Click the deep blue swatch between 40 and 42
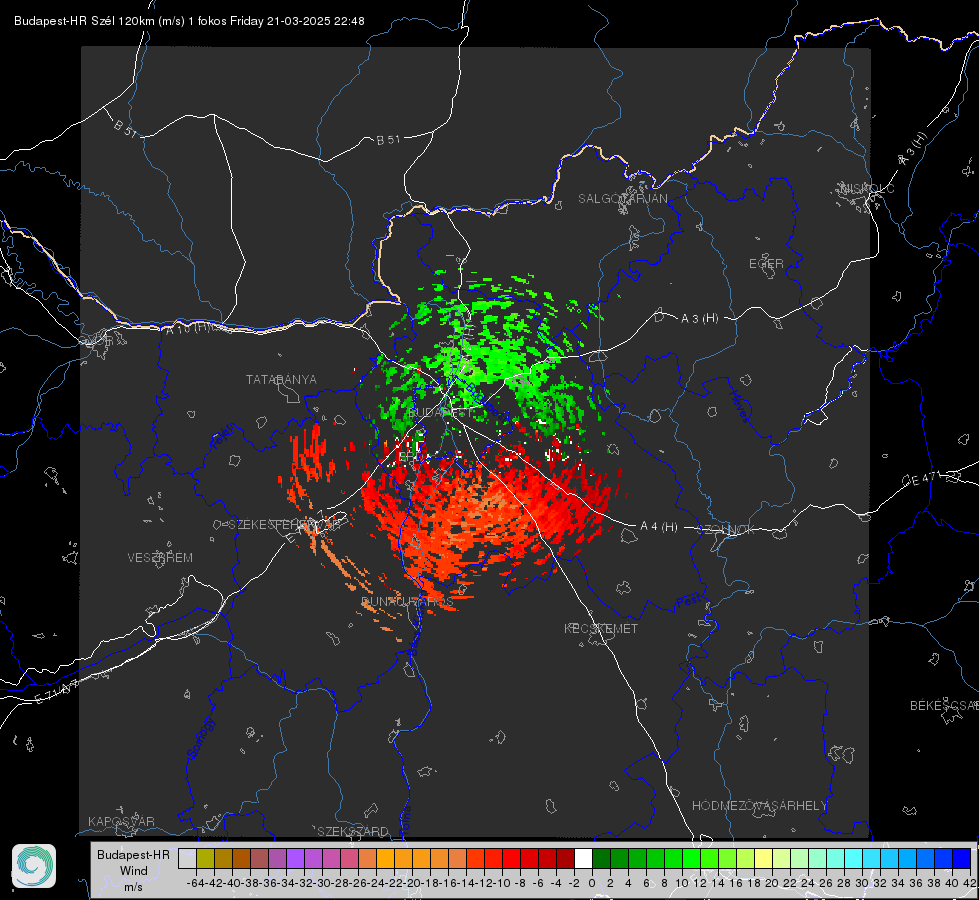Screen dimensions: 979x900 click(x=962, y=858)
